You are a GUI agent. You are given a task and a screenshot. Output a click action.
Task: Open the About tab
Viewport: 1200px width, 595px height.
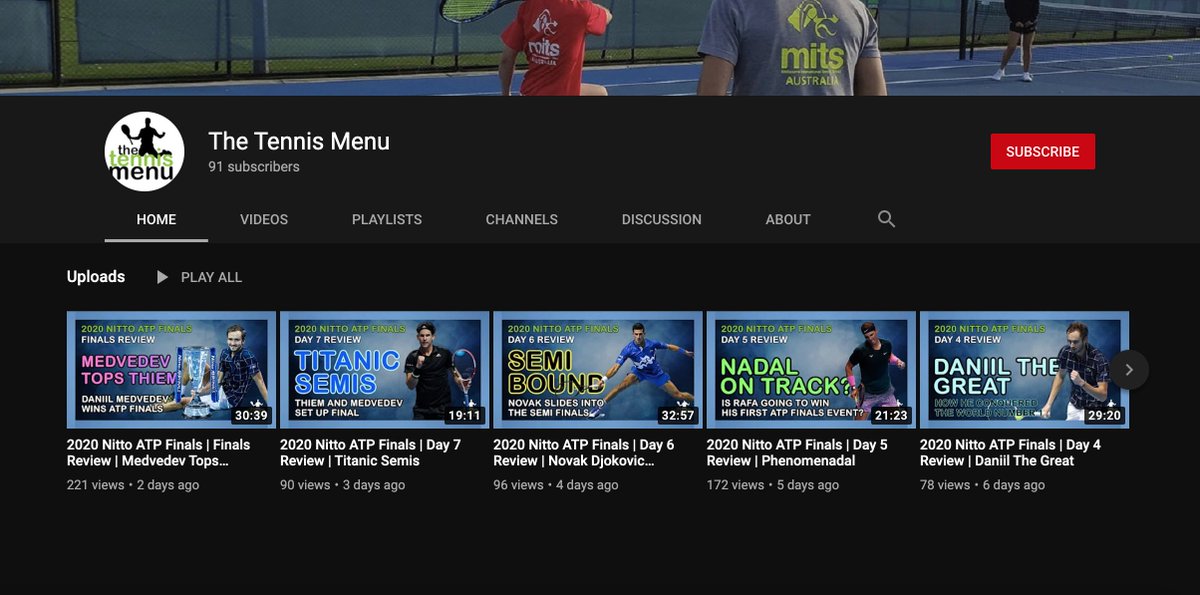(788, 220)
